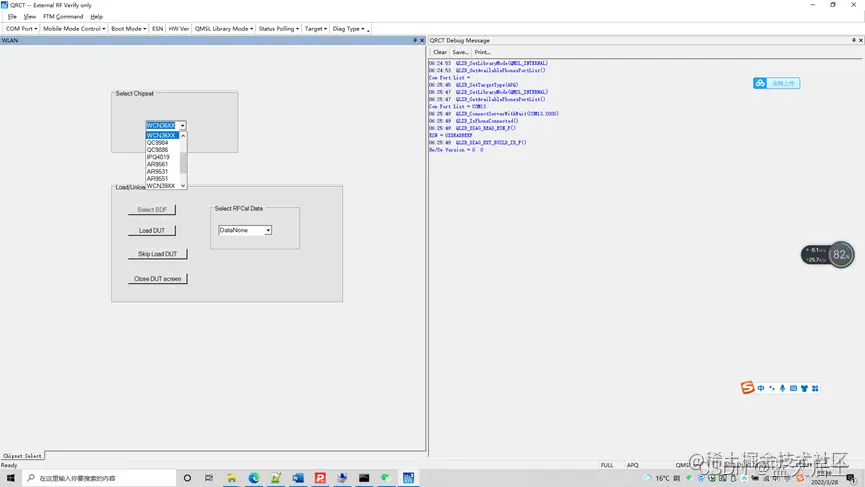The image size is (865, 487).
Task: Open the Target dropdown
Action: [316, 29]
